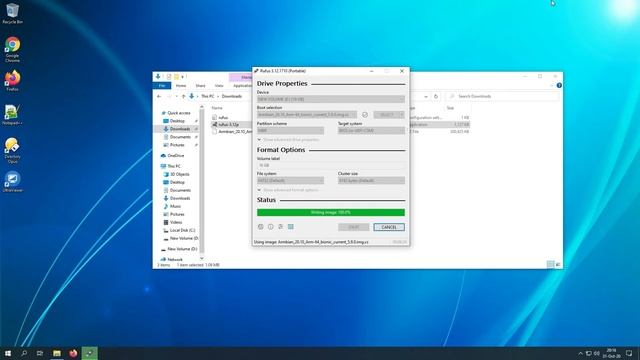Open the UltraViewer desktop shortcut
640x360 pixels.
tap(12, 182)
